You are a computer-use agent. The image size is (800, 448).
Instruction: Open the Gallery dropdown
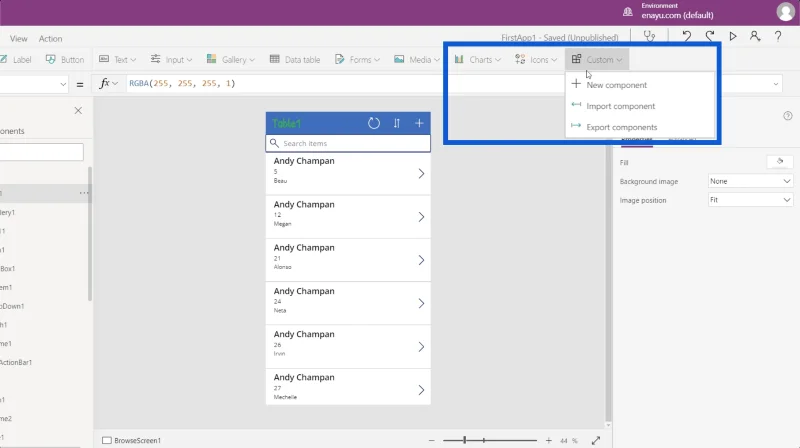tap(231, 60)
